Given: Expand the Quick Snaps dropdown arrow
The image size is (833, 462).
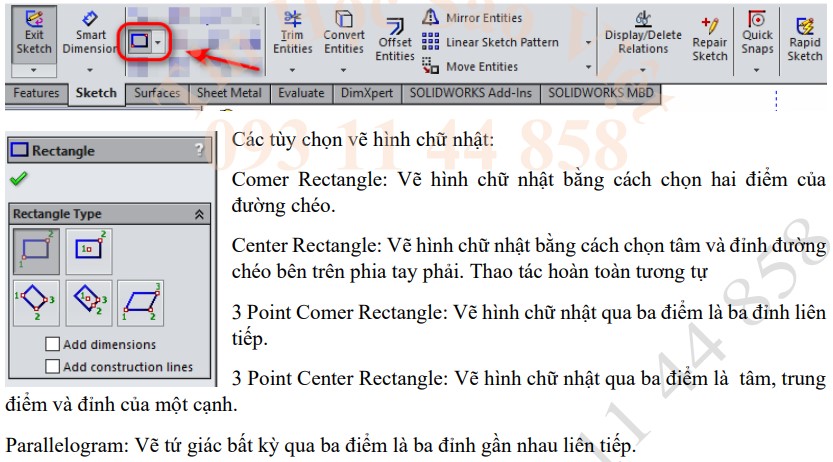Looking at the screenshot, I should 756,70.
